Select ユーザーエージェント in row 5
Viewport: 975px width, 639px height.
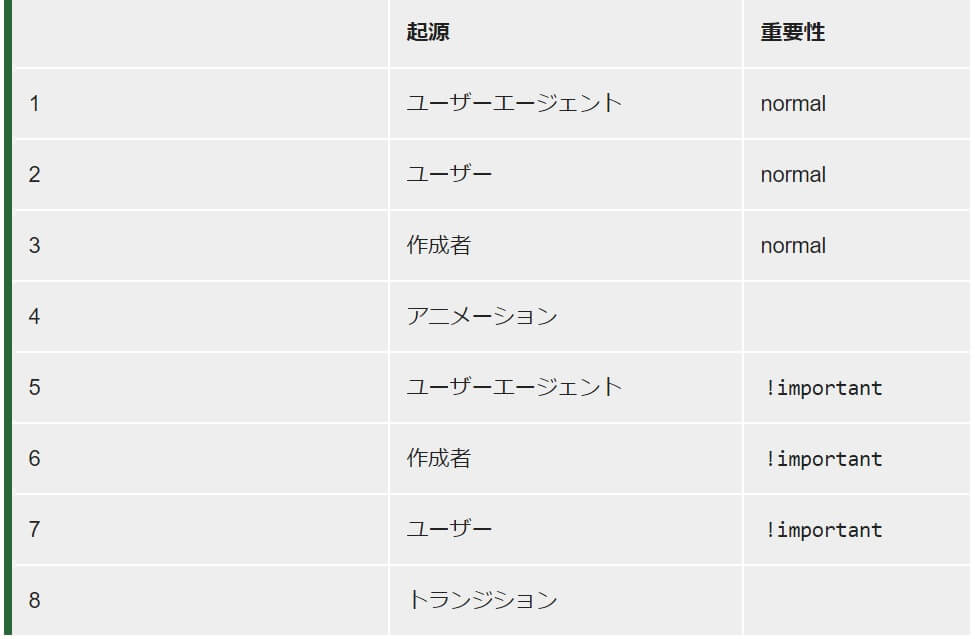pyautogui.click(x=514, y=387)
